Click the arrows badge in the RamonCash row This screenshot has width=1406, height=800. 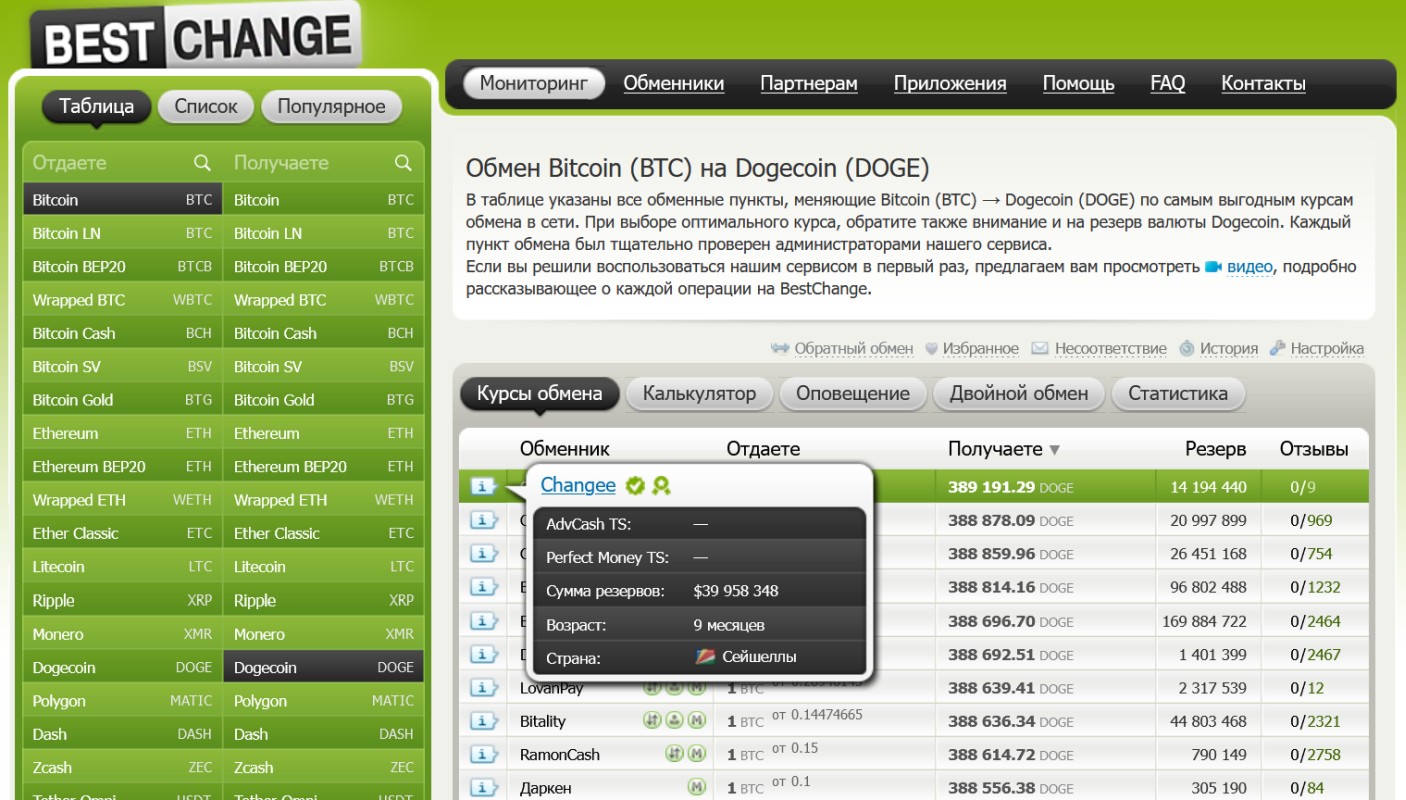pos(675,754)
